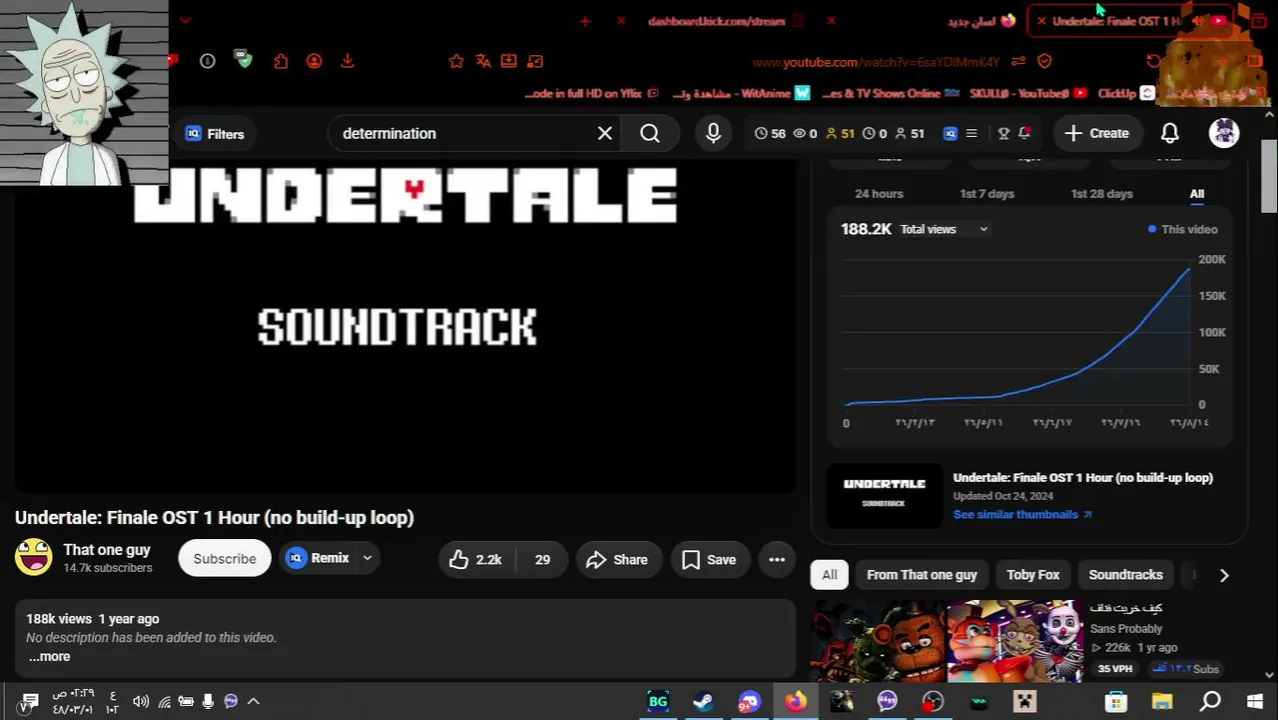This screenshot has width=1278, height=720.
Task: Open Microsoft Store from taskbar
Action: tap(1116, 701)
